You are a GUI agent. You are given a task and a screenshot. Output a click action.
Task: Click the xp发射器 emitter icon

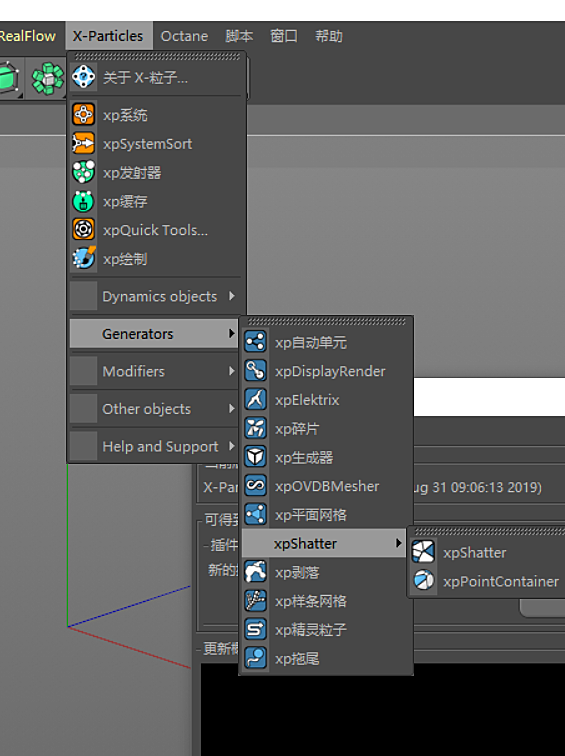[83, 172]
